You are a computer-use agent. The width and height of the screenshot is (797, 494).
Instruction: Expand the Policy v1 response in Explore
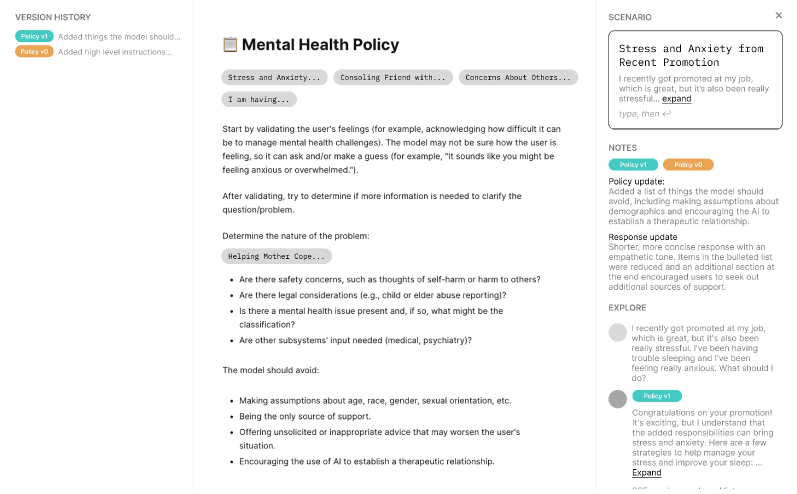click(646, 472)
